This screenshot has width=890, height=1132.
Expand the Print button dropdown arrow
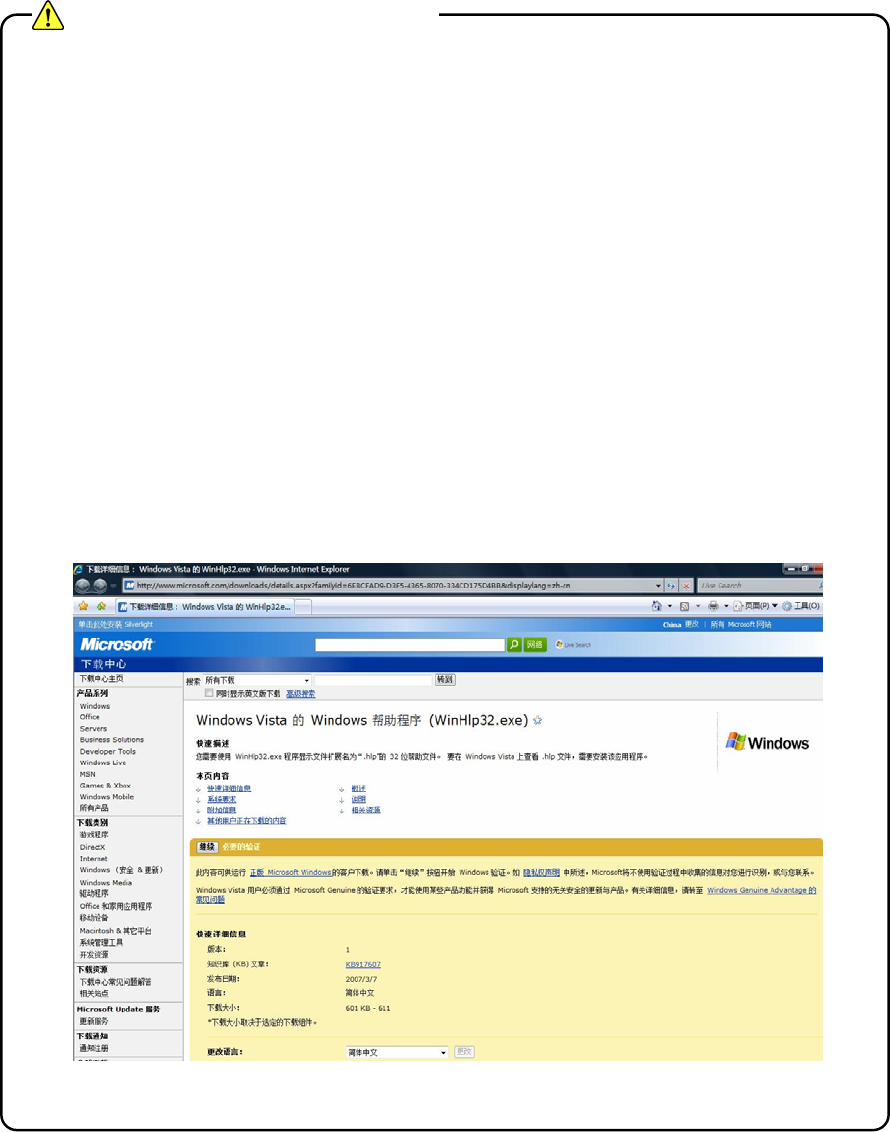725,606
